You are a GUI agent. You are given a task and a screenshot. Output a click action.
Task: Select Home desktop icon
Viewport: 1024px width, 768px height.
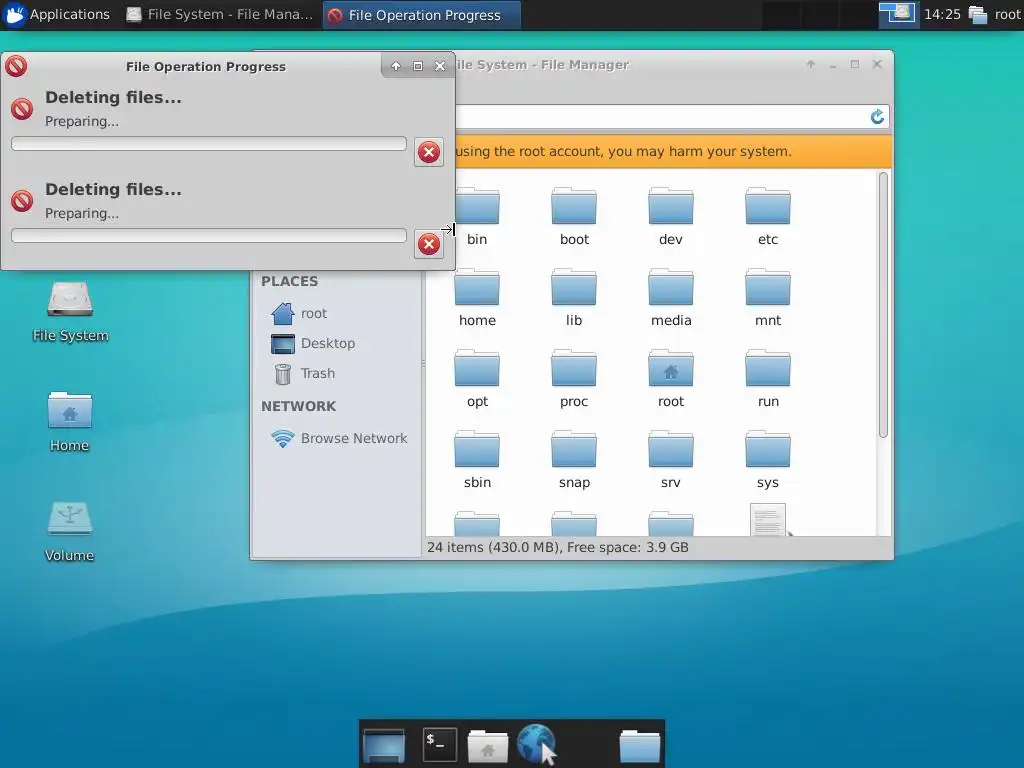(69, 422)
